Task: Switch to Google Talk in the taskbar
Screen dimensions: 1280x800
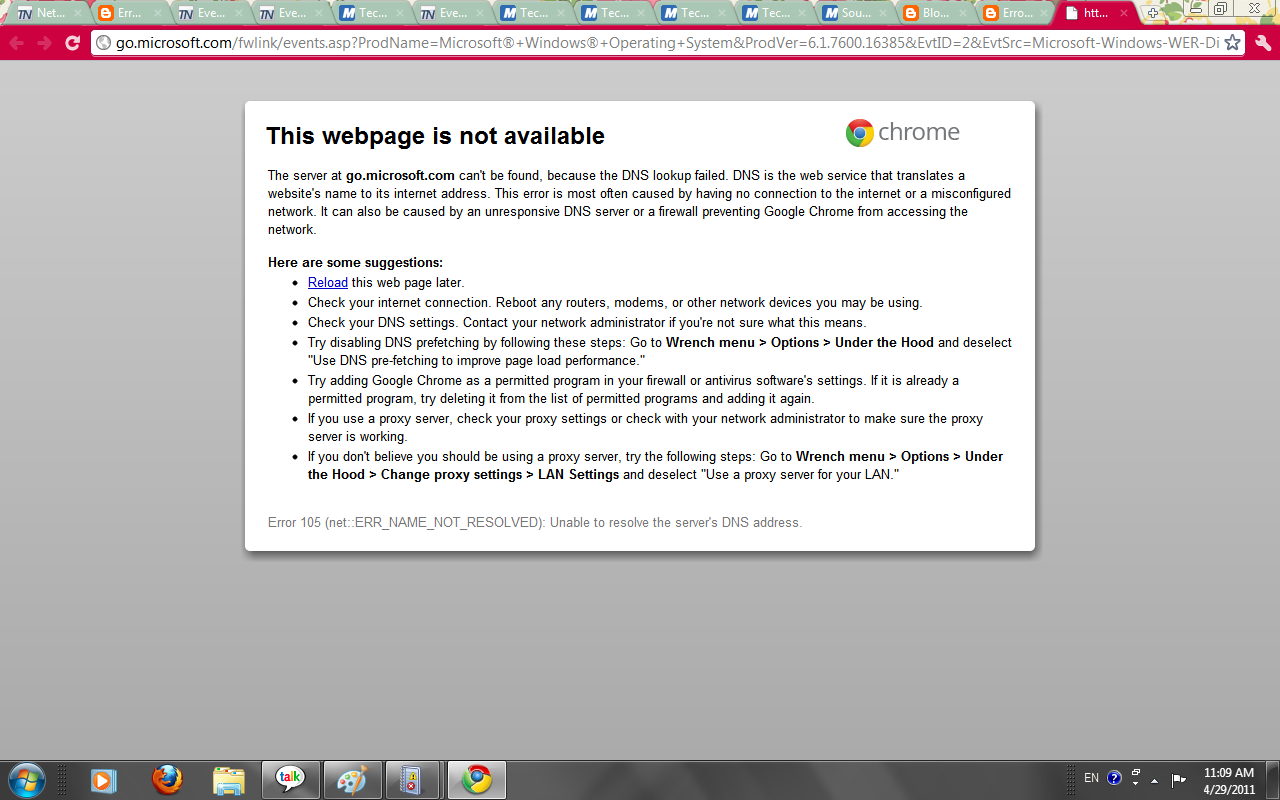Action: click(x=291, y=779)
